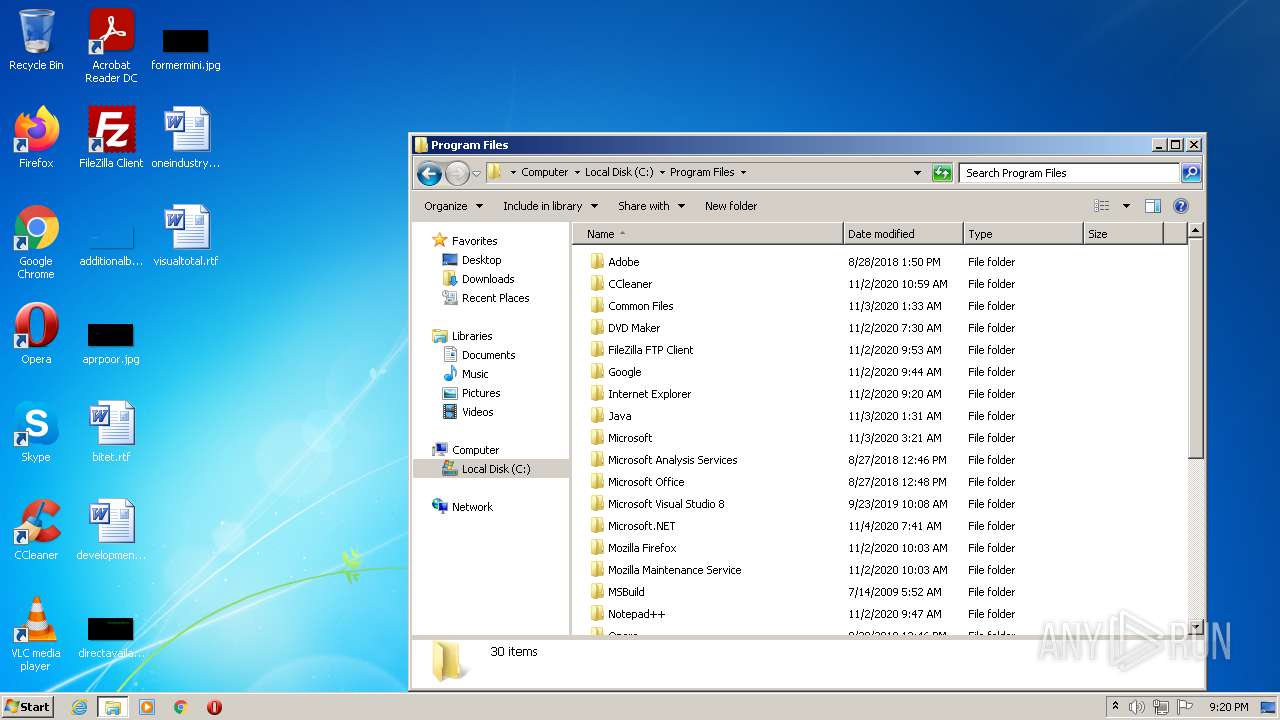
Task: Click the Back navigation arrow in Explorer
Action: click(430, 173)
